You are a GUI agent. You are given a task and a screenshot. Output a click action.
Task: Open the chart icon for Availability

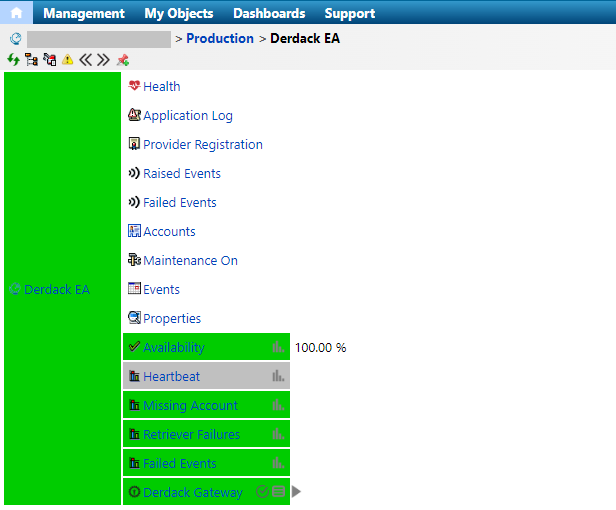click(x=278, y=348)
